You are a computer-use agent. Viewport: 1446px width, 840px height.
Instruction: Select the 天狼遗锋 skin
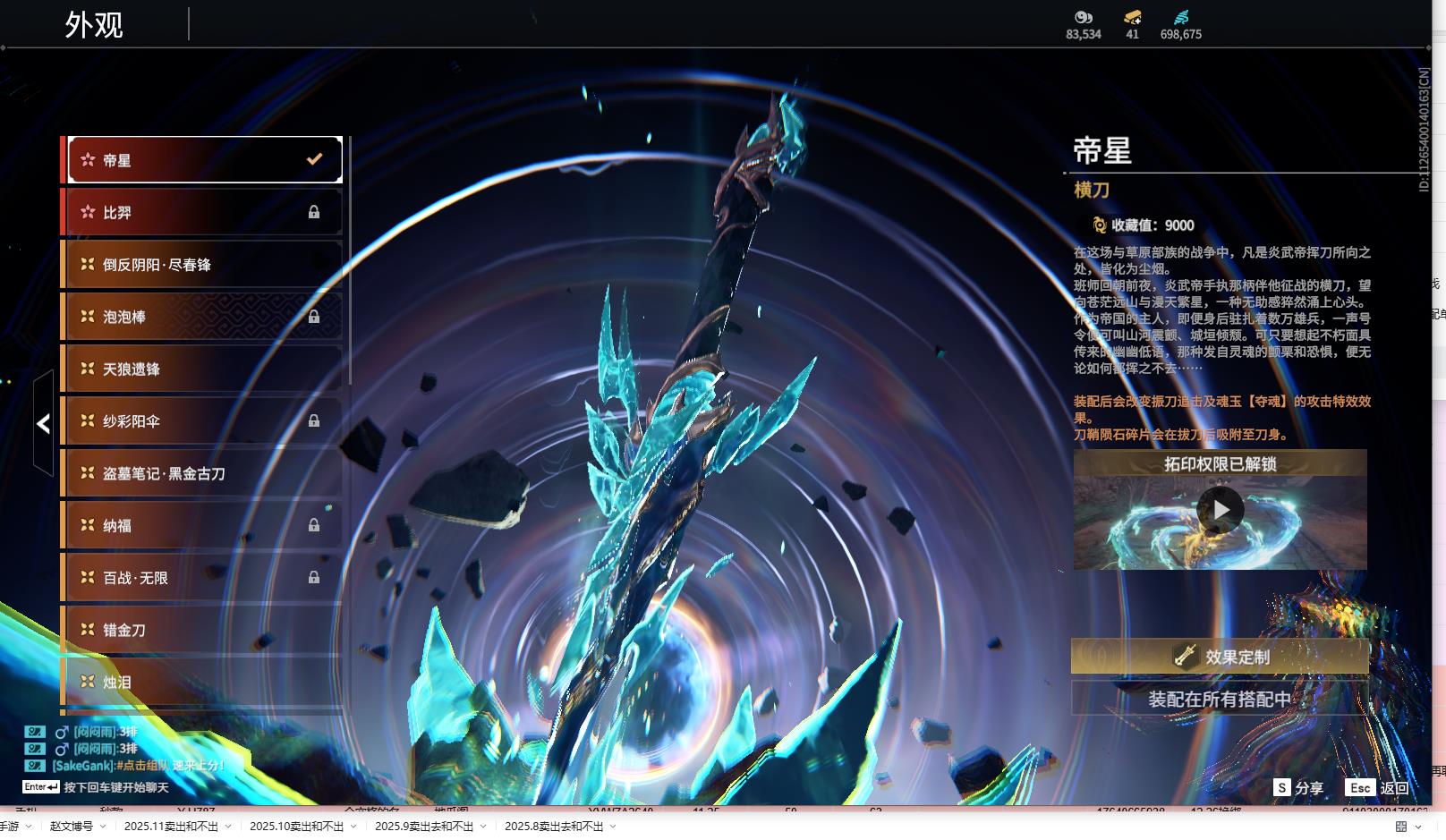click(201, 369)
